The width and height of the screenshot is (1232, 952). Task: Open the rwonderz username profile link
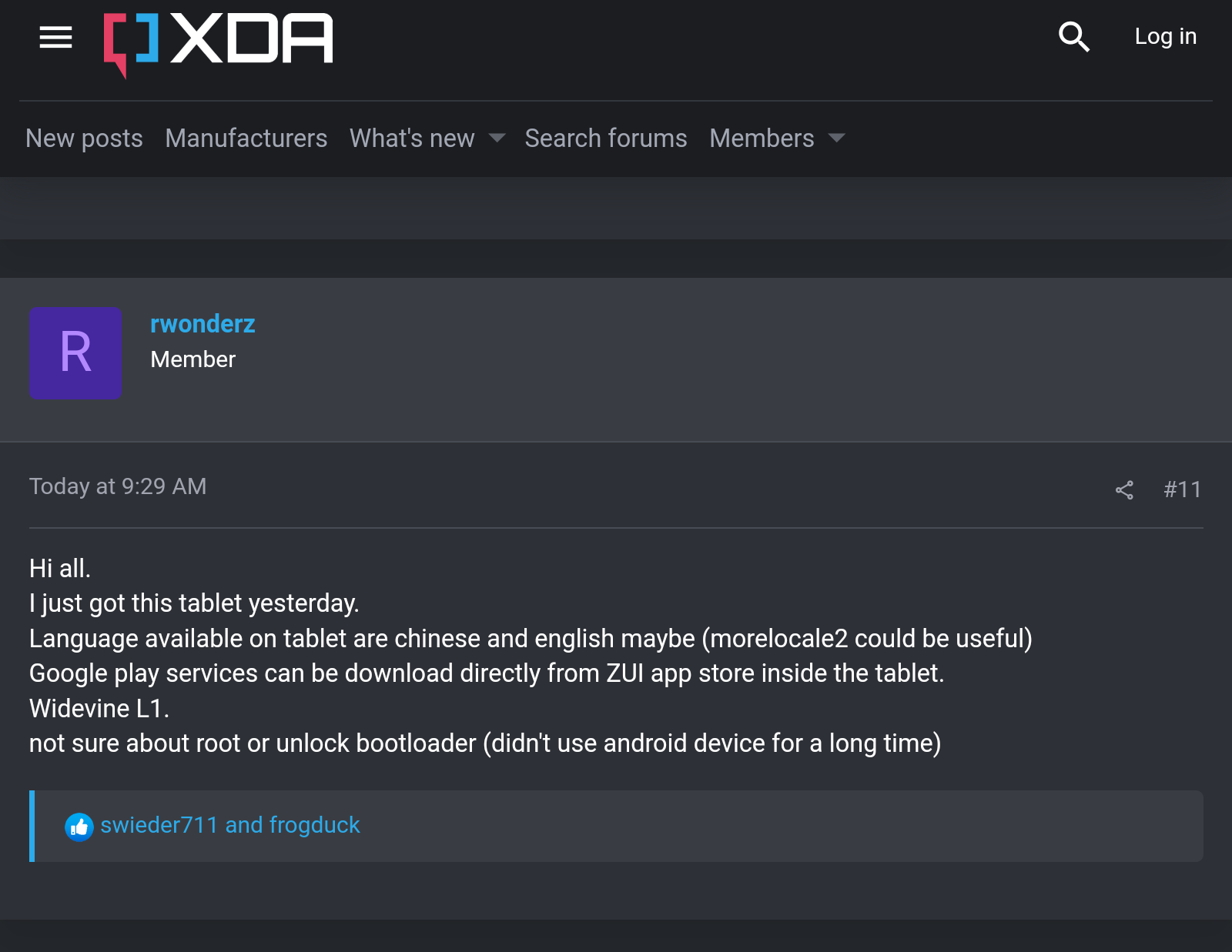tap(203, 324)
